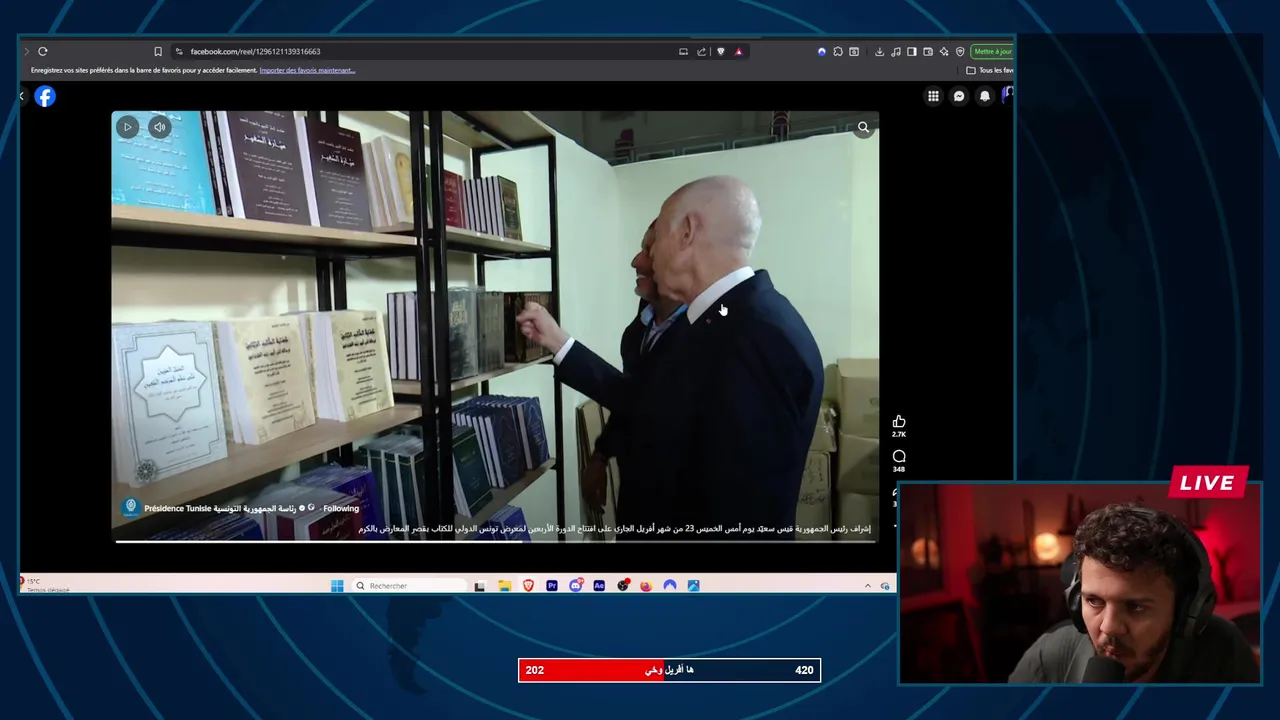Open After Effects from the taskbar

click(x=599, y=586)
